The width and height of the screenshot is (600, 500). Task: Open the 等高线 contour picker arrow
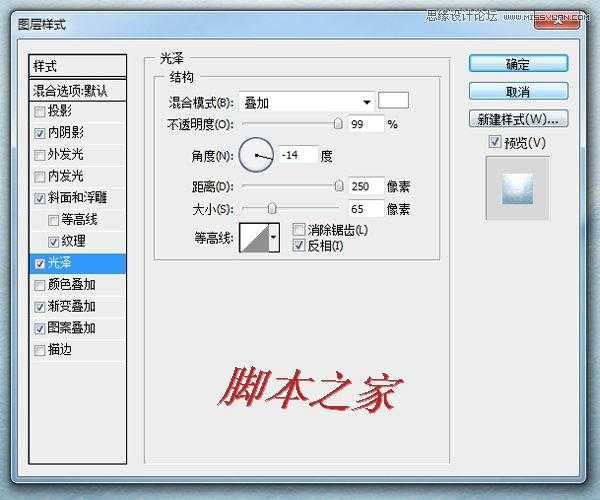pyautogui.click(x=274, y=238)
